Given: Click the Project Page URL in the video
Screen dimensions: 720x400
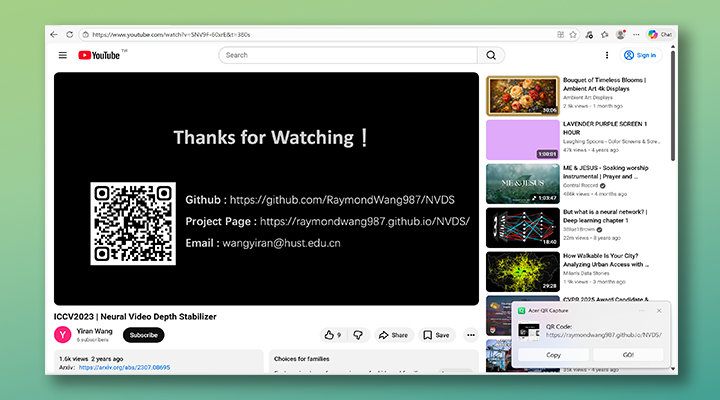Looking at the screenshot, I should pyautogui.click(x=365, y=221).
